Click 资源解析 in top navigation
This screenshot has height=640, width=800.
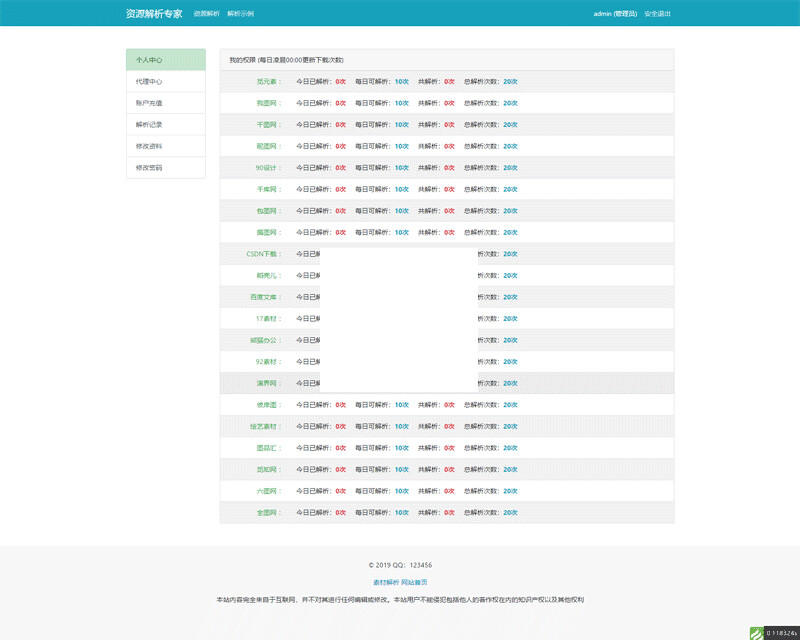pyautogui.click(x=207, y=14)
